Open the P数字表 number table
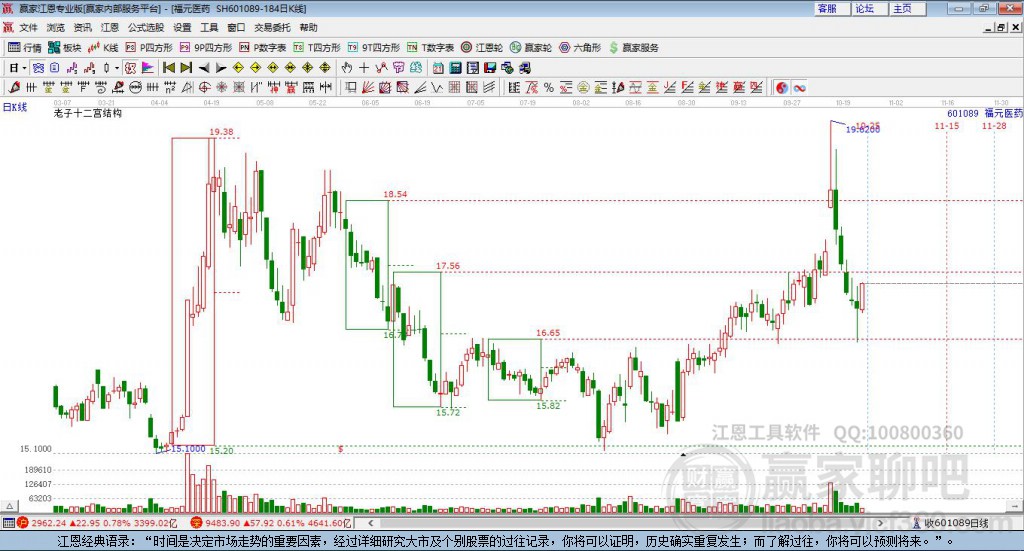 pos(263,48)
